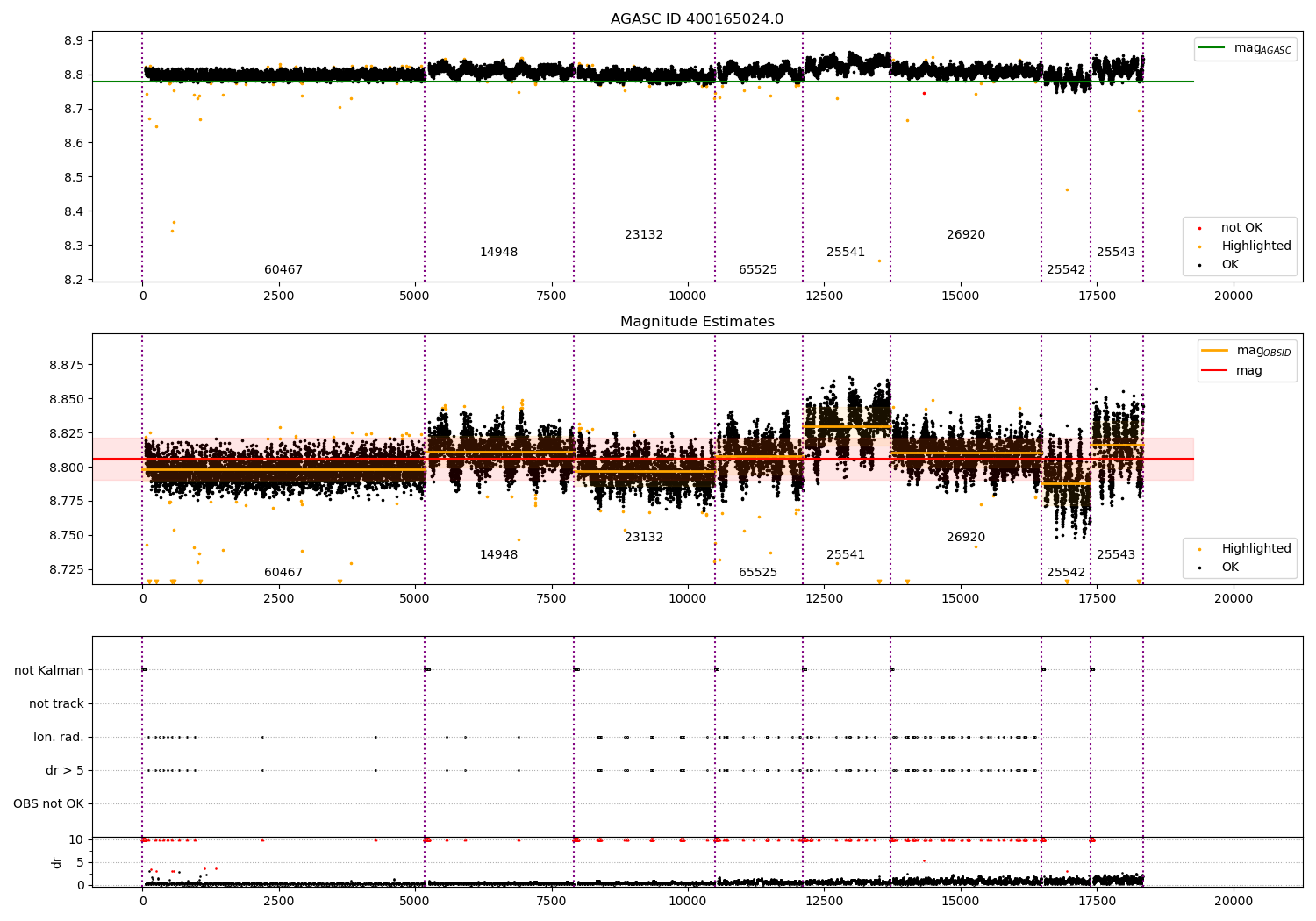Click x-axis tick 7500 in top plot

click(551, 296)
